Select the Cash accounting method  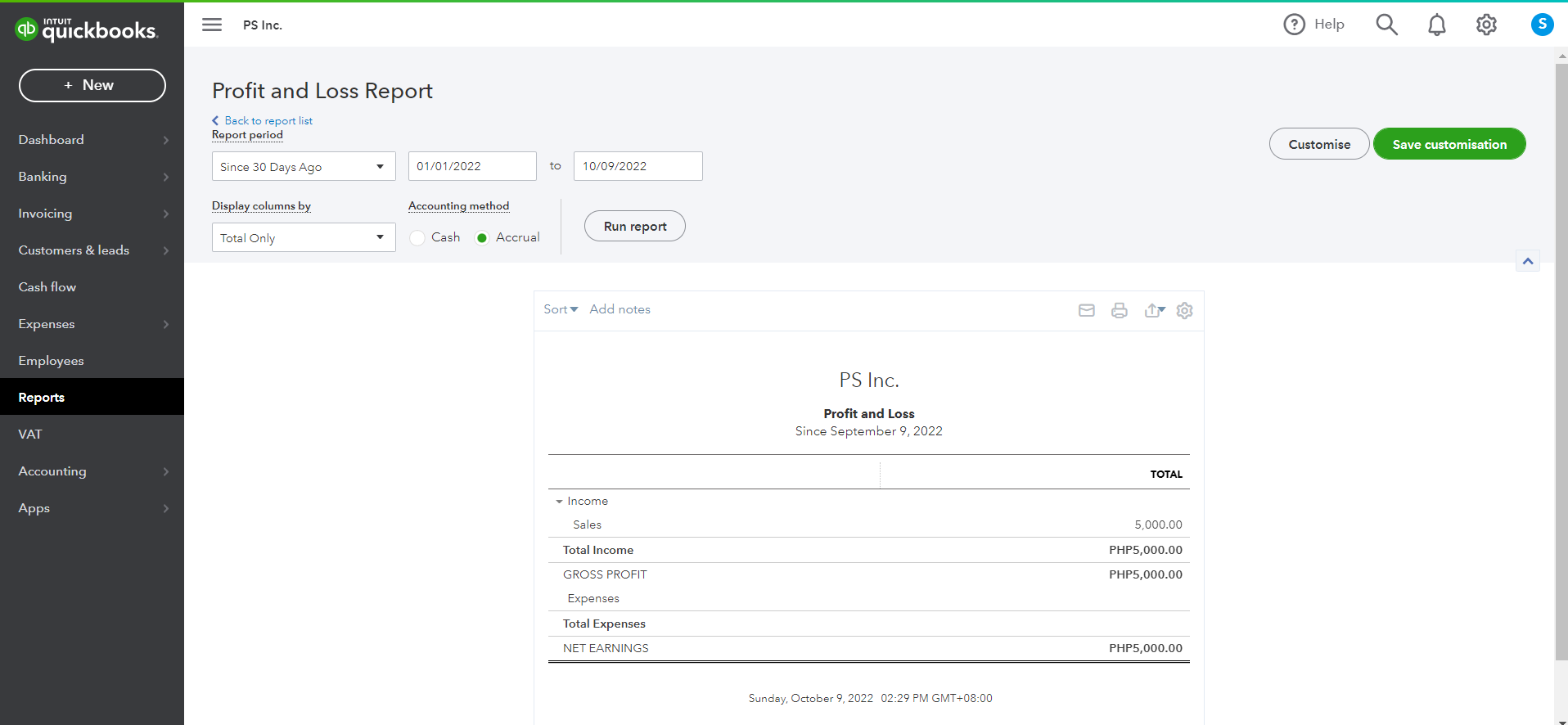pos(417,237)
